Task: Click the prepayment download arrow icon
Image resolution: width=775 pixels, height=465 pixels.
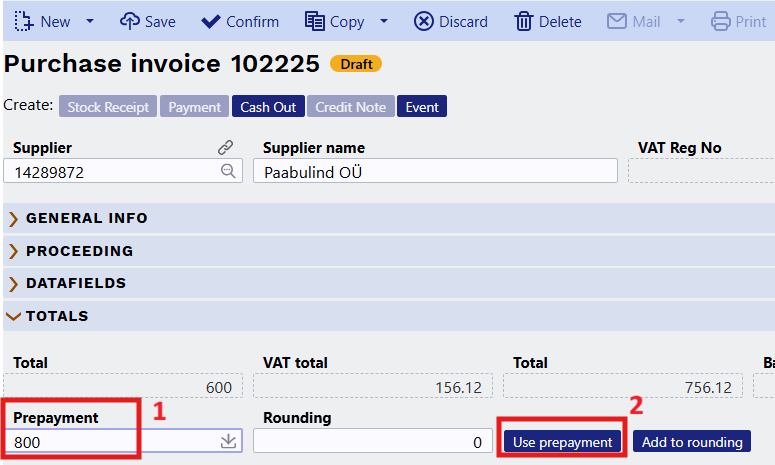Action: pos(228,441)
